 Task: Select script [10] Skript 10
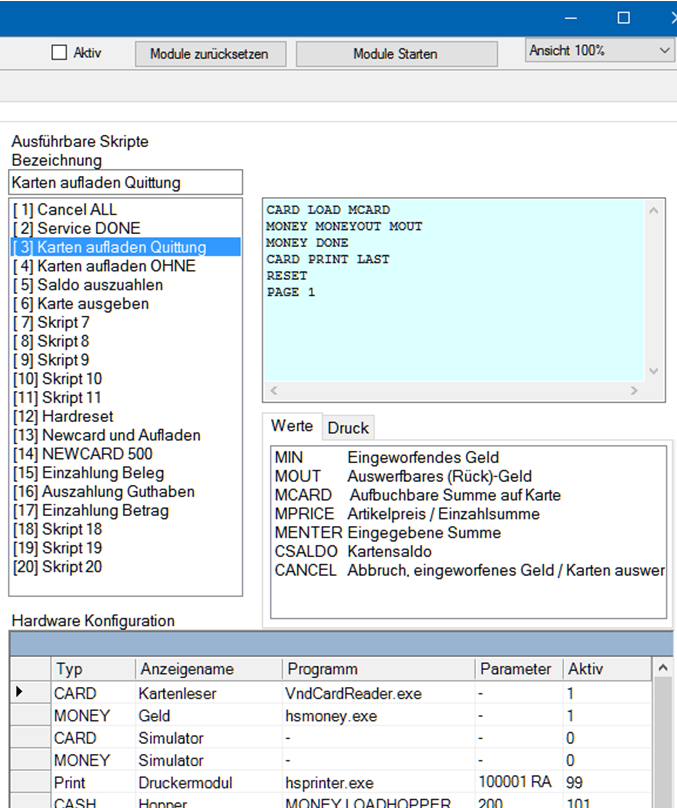pyautogui.click(x=126, y=379)
